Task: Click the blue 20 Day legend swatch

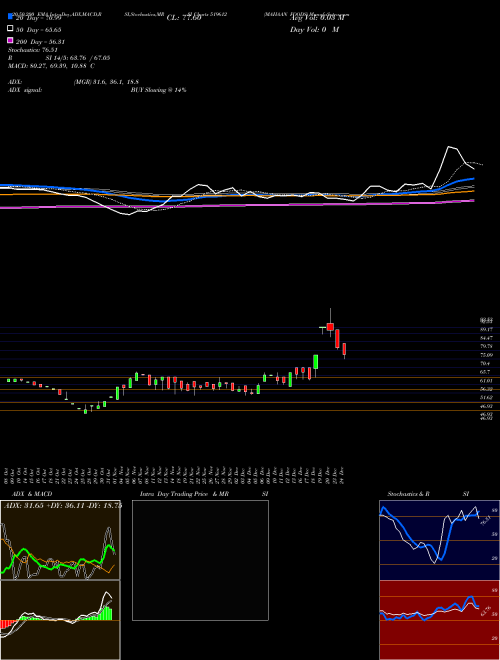Action: pos(11,16)
